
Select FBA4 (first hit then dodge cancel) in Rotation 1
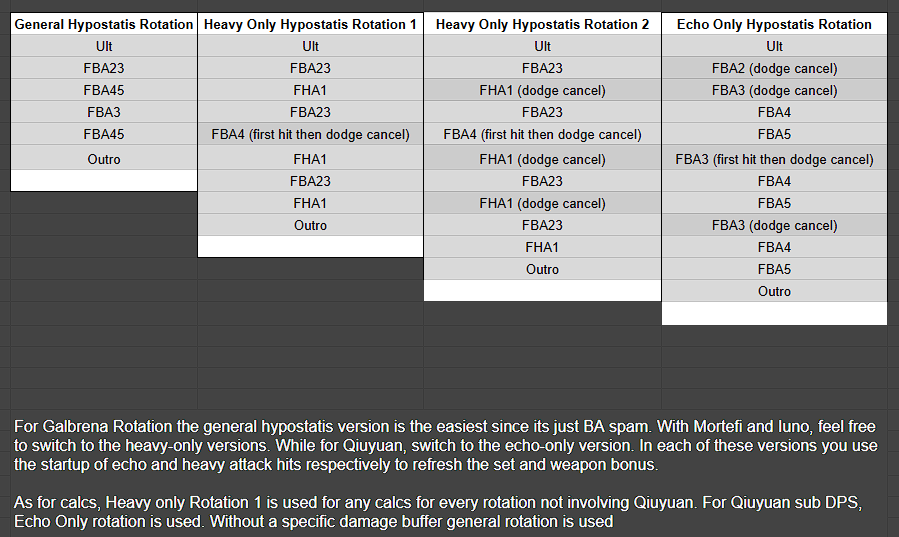coord(310,134)
